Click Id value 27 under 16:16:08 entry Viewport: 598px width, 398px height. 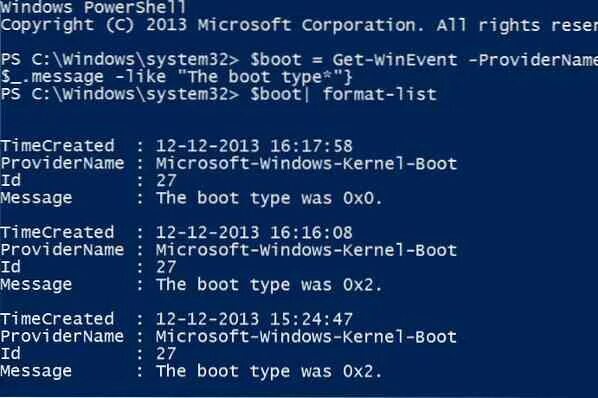(x=166, y=267)
